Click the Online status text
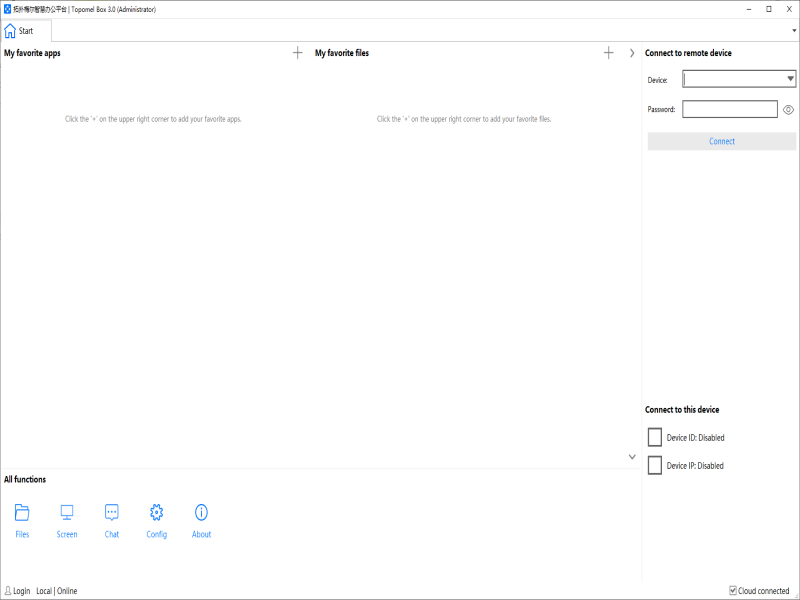This screenshot has height=600, width=800. click(x=67, y=591)
